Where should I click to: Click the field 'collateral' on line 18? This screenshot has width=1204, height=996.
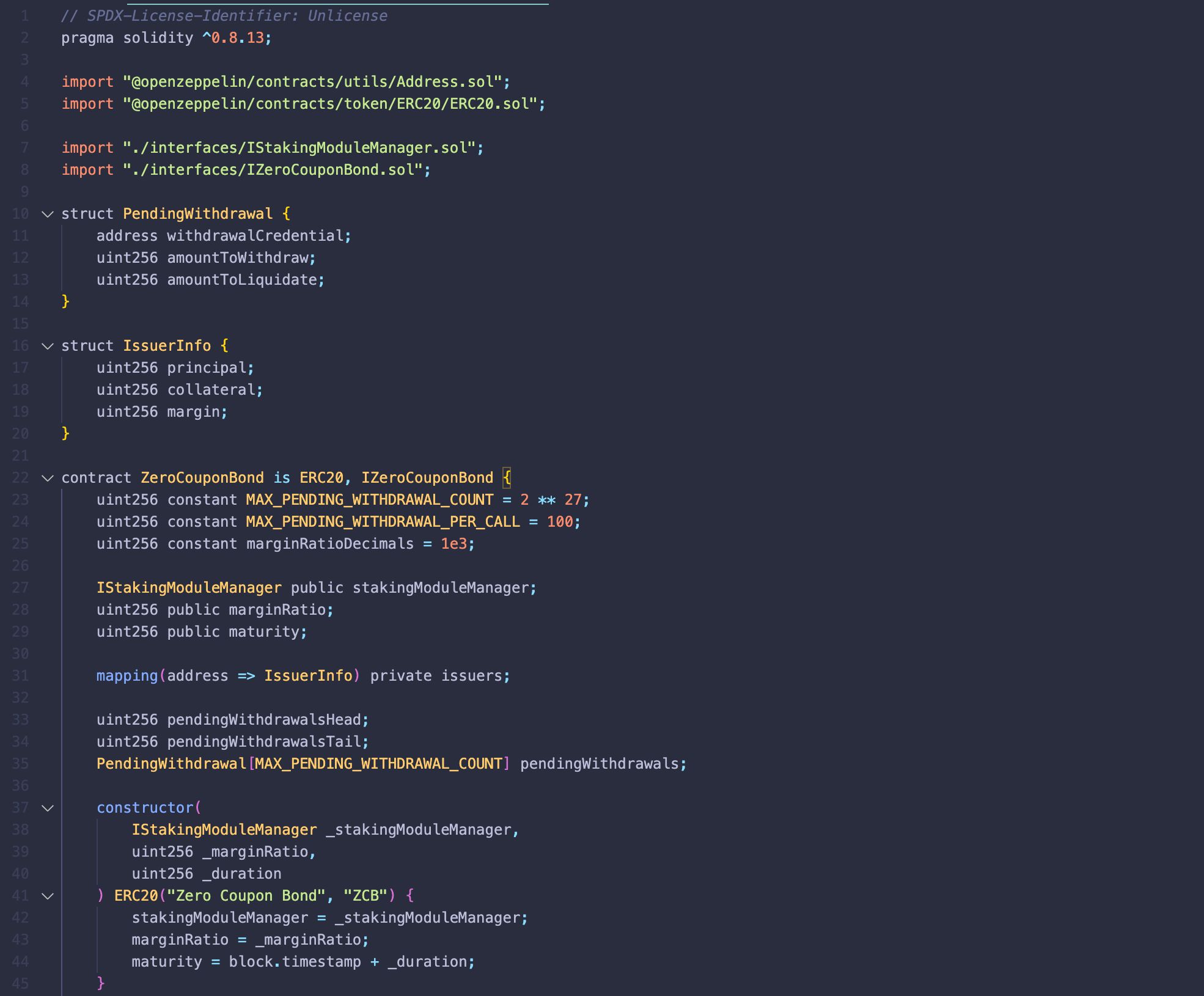click(211, 390)
